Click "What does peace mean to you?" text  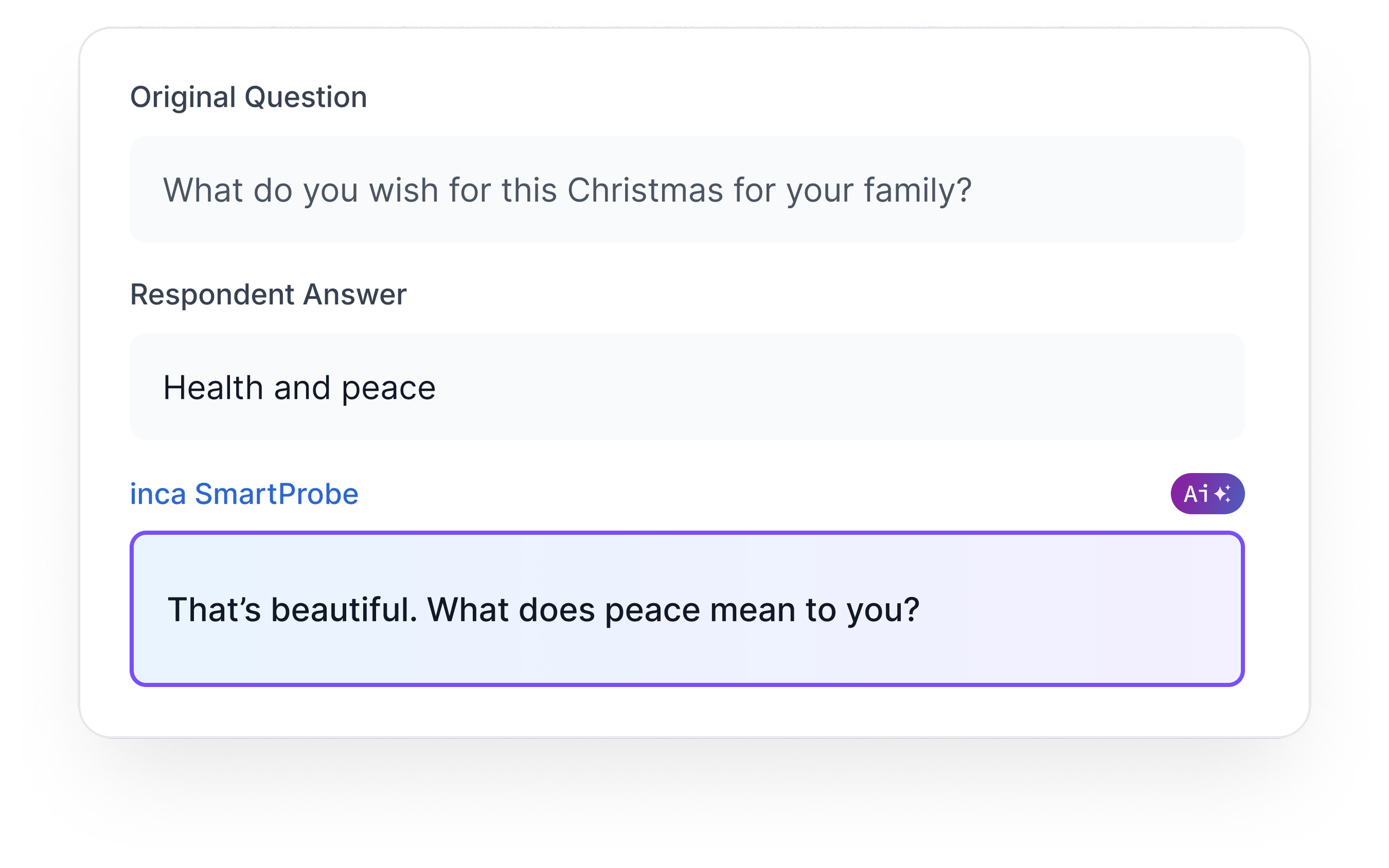673,609
